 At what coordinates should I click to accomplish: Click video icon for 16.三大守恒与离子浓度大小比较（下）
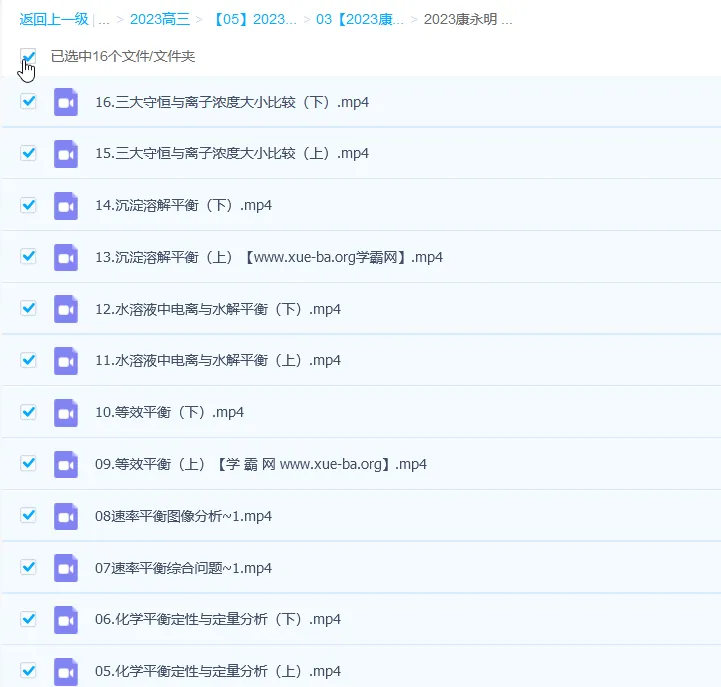coord(66,102)
